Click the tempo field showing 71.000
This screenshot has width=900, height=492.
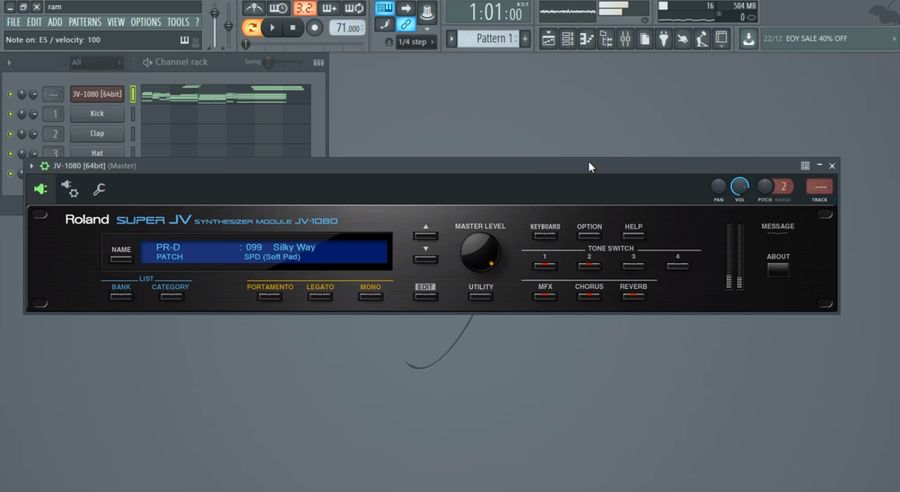coord(347,28)
